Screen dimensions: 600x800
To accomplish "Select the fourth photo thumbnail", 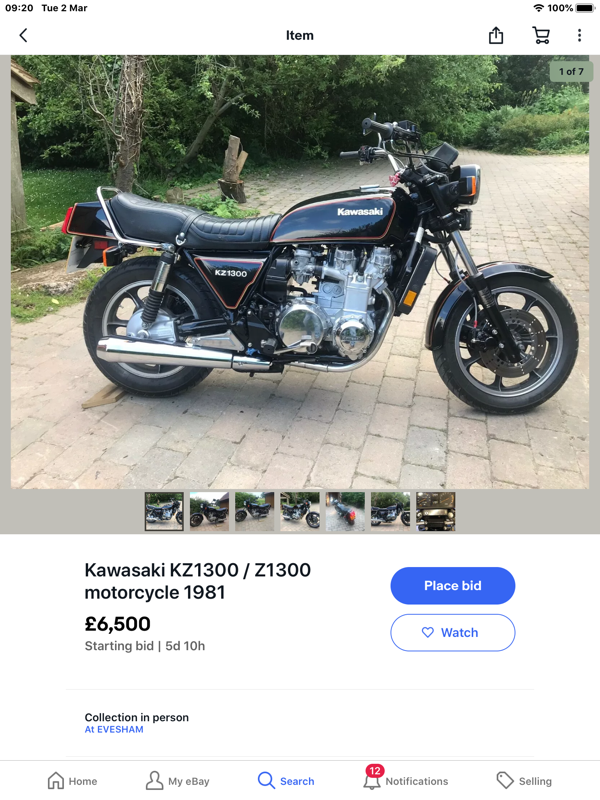I will [x=300, y=511].
